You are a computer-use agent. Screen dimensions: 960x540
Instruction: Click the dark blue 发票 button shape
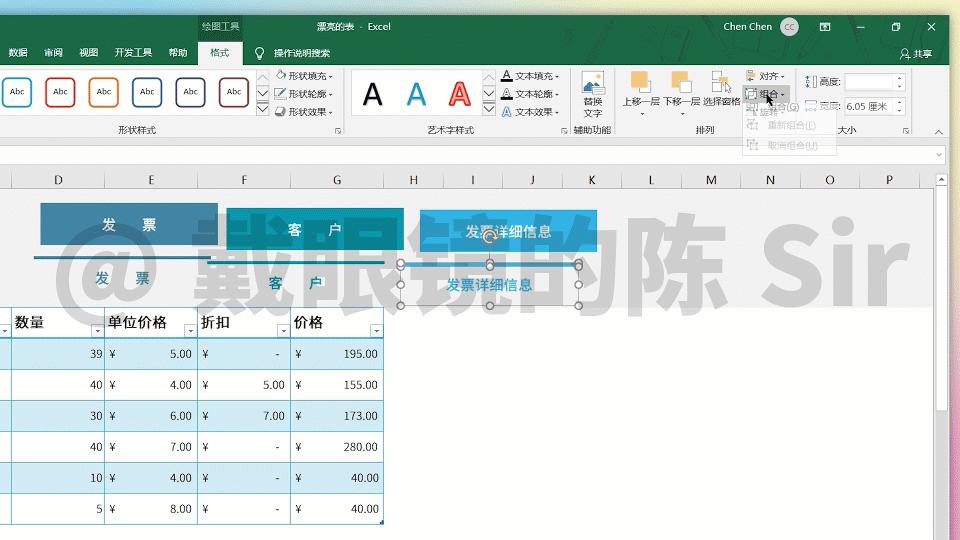tap(129, 224)
